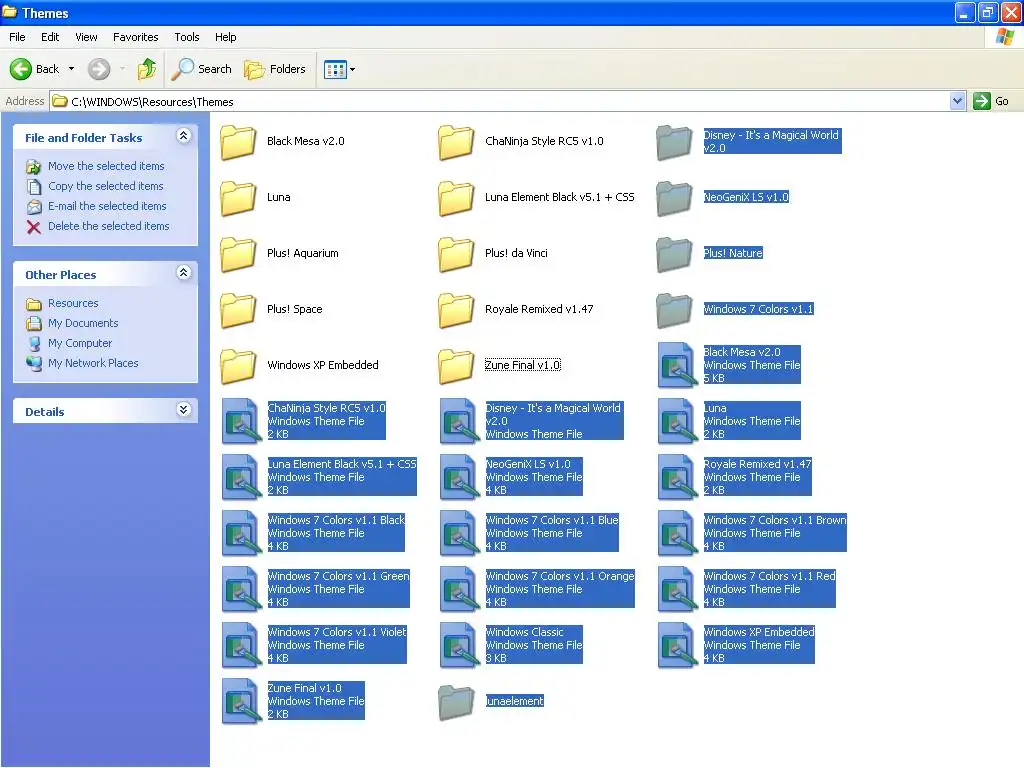Select the Windows 7 Colors v1.1 folder icon
Image resolution: width=1024 pixels, height=768 pixels.
click(x=675, y=310)
